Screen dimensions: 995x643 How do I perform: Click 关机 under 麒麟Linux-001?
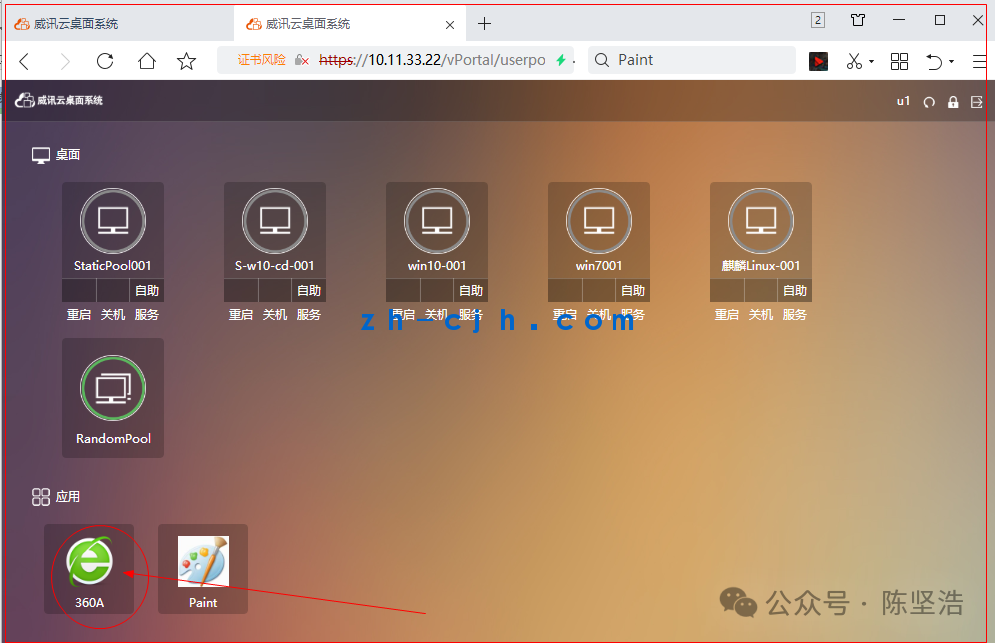[761, 315]
